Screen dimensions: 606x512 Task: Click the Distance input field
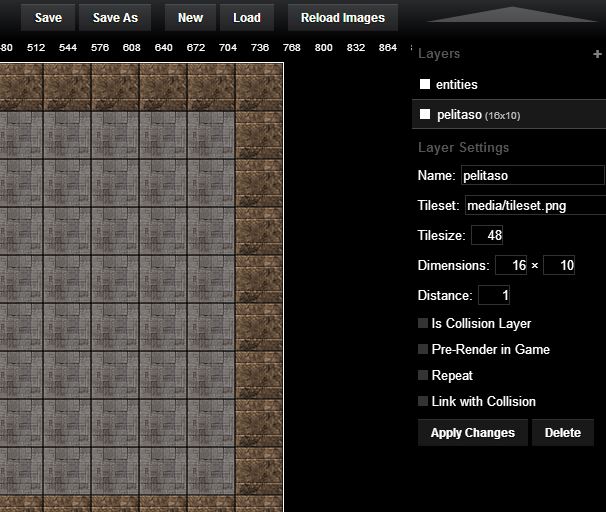[494, 296]
